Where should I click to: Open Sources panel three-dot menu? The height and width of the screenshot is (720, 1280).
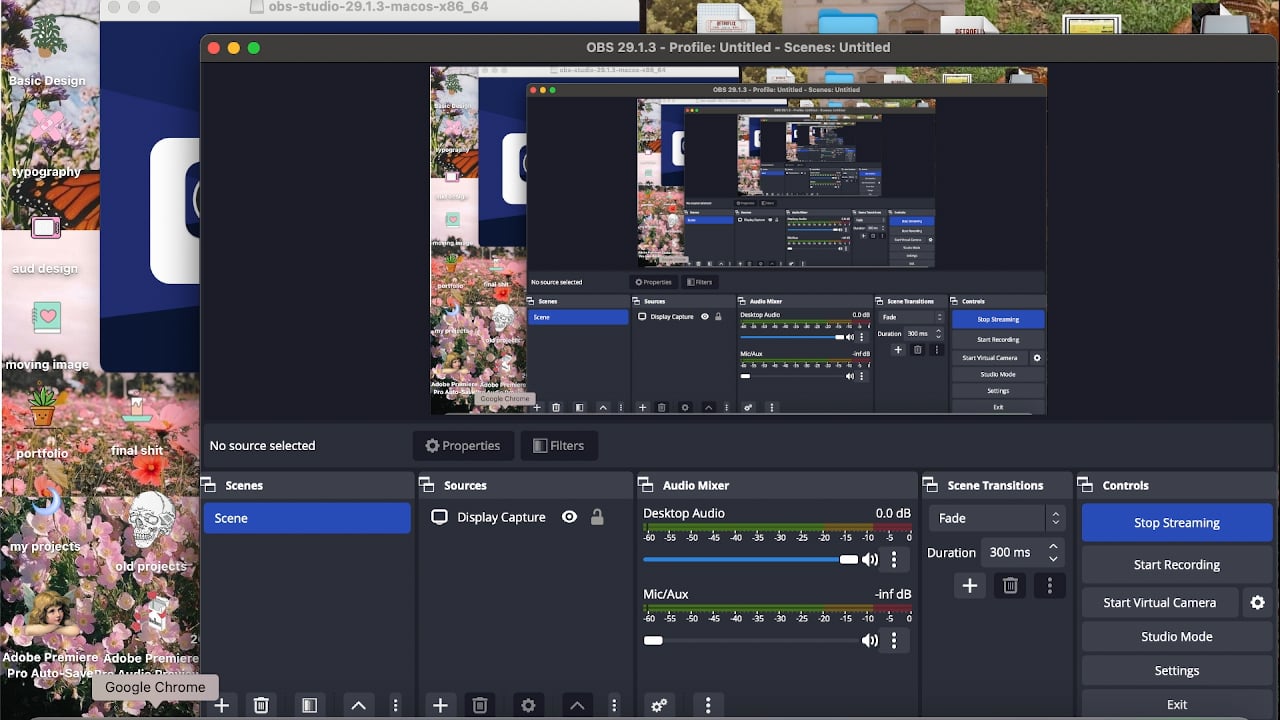614,705
